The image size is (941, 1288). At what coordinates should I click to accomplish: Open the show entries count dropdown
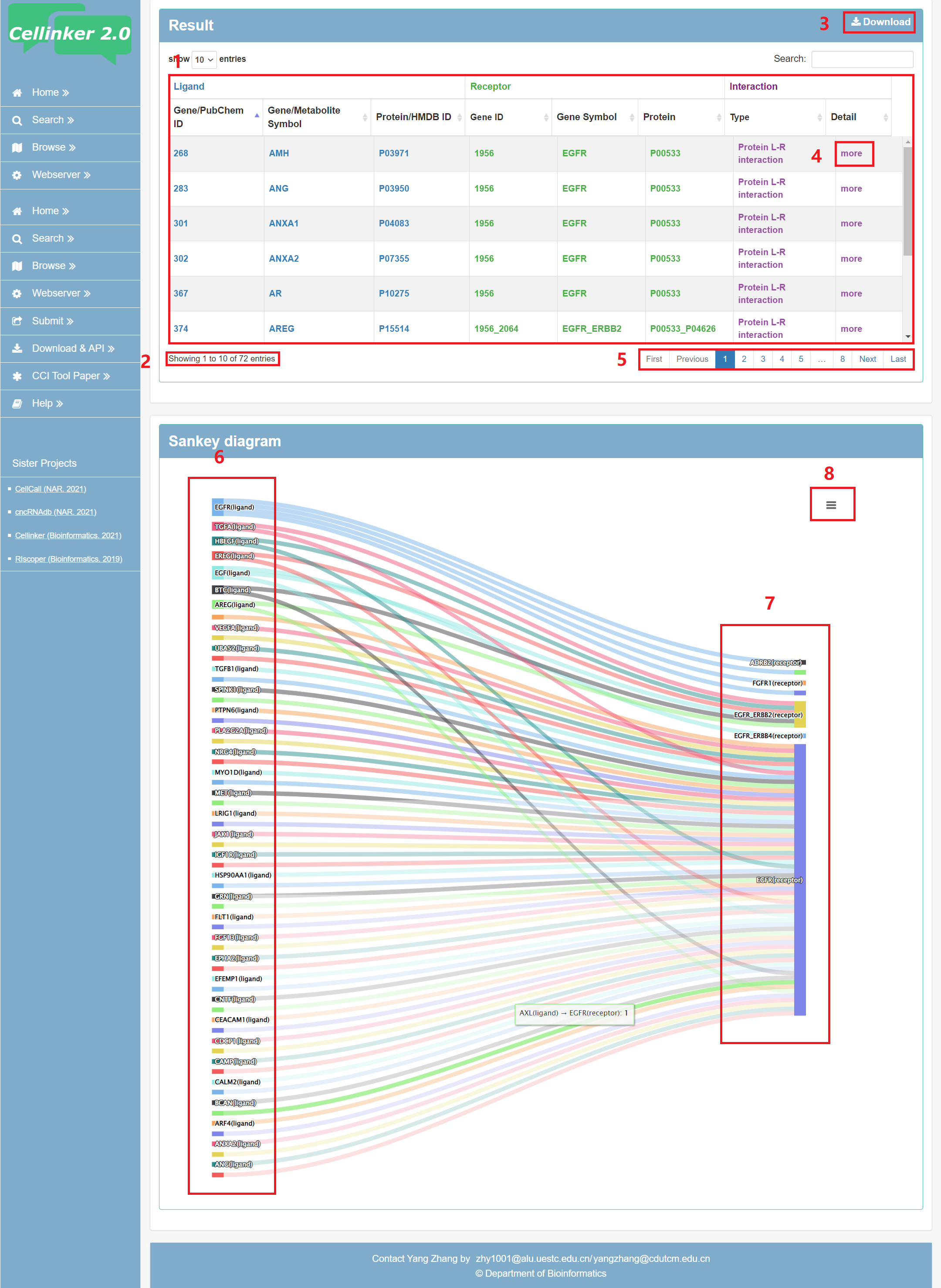pos(204,60)
